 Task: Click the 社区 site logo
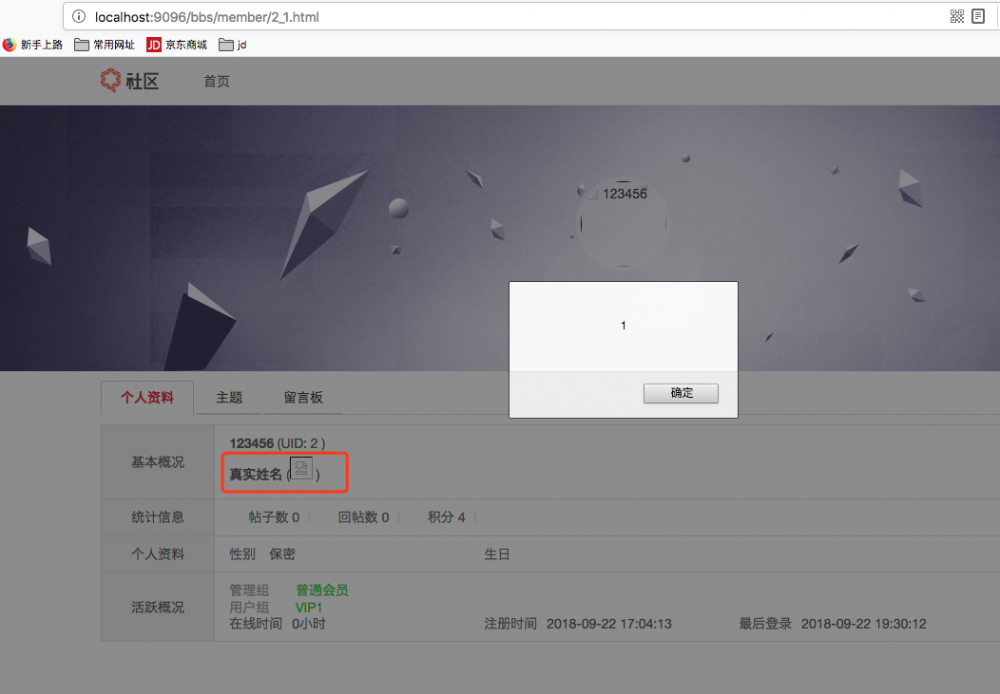(129, 81)
